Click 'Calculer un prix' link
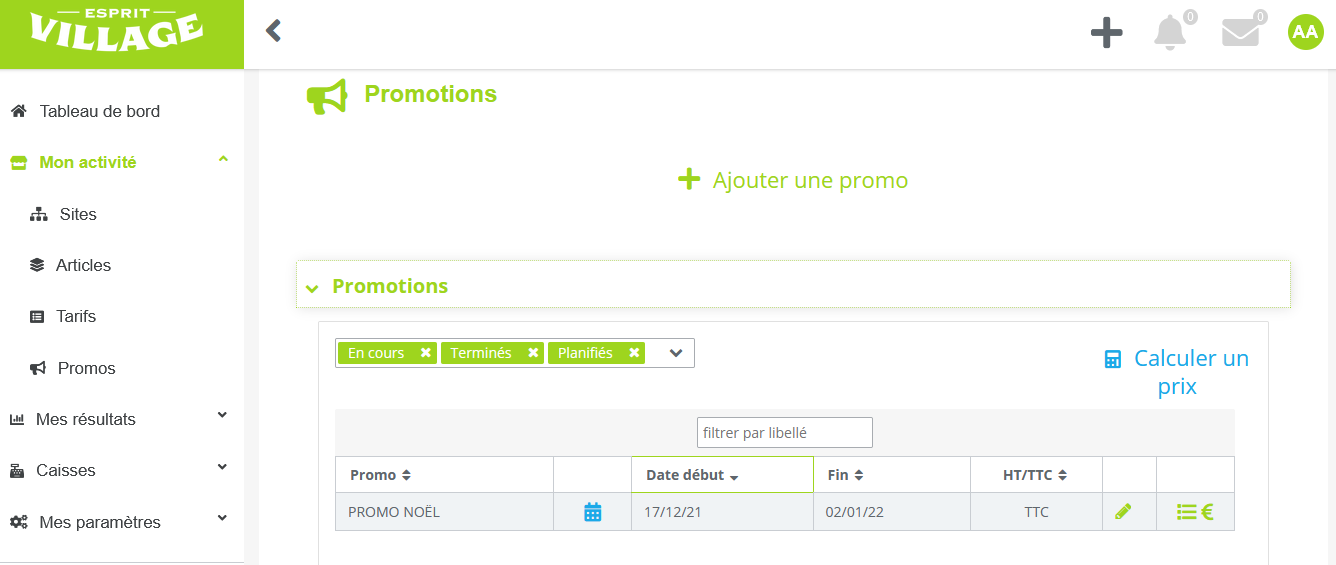The width and height of the screenshot is (1336, 565). pos(1176,372)
